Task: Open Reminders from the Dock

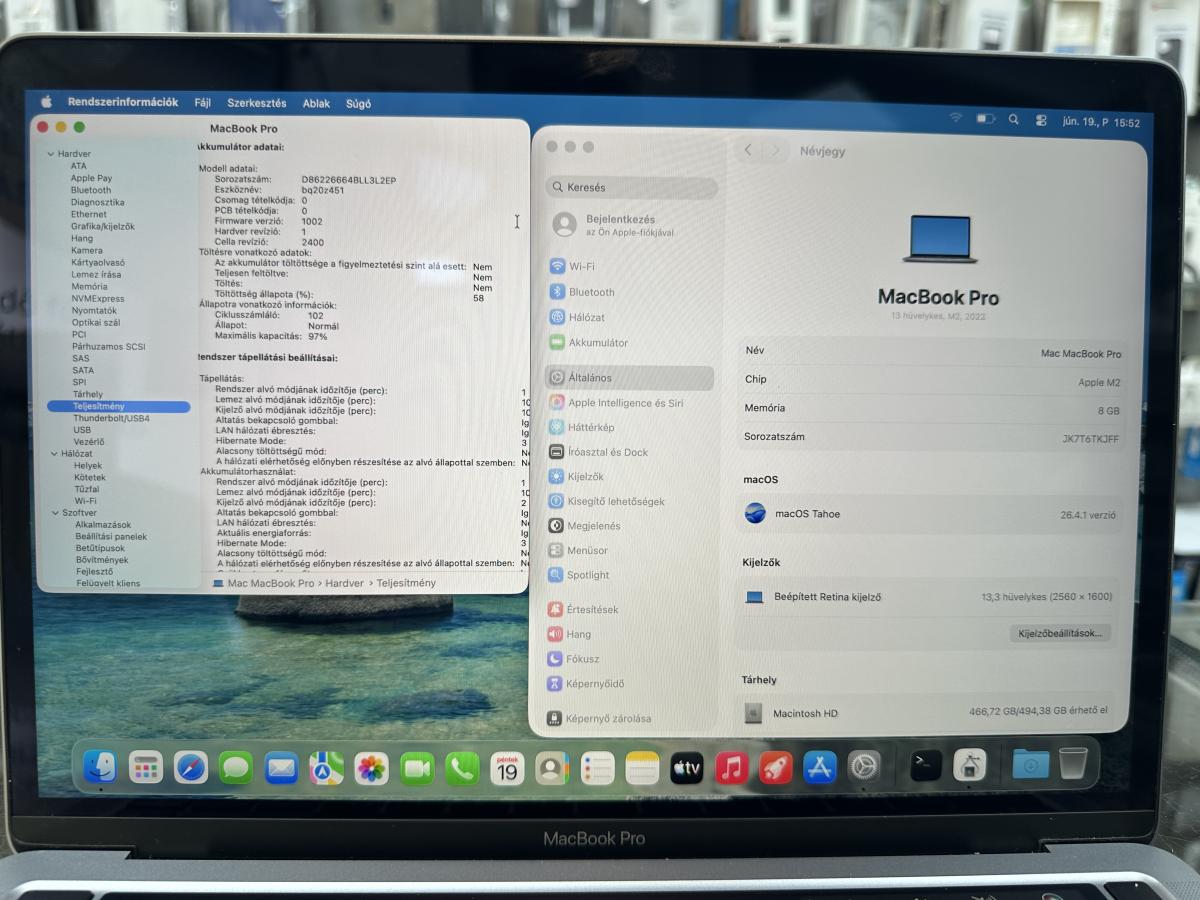Action: 597,768
